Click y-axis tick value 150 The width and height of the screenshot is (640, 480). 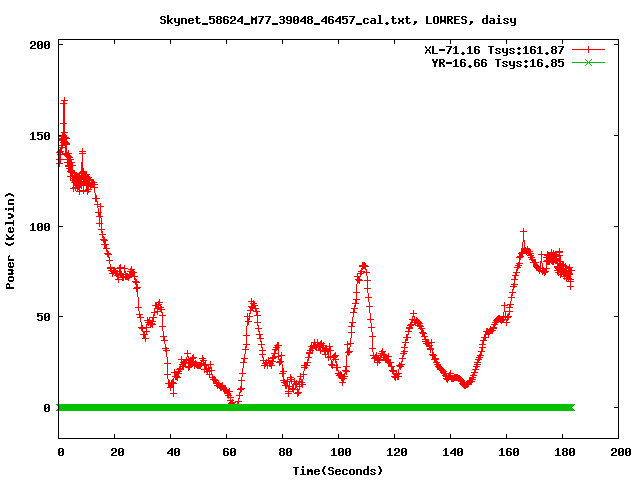click(40, 136)
